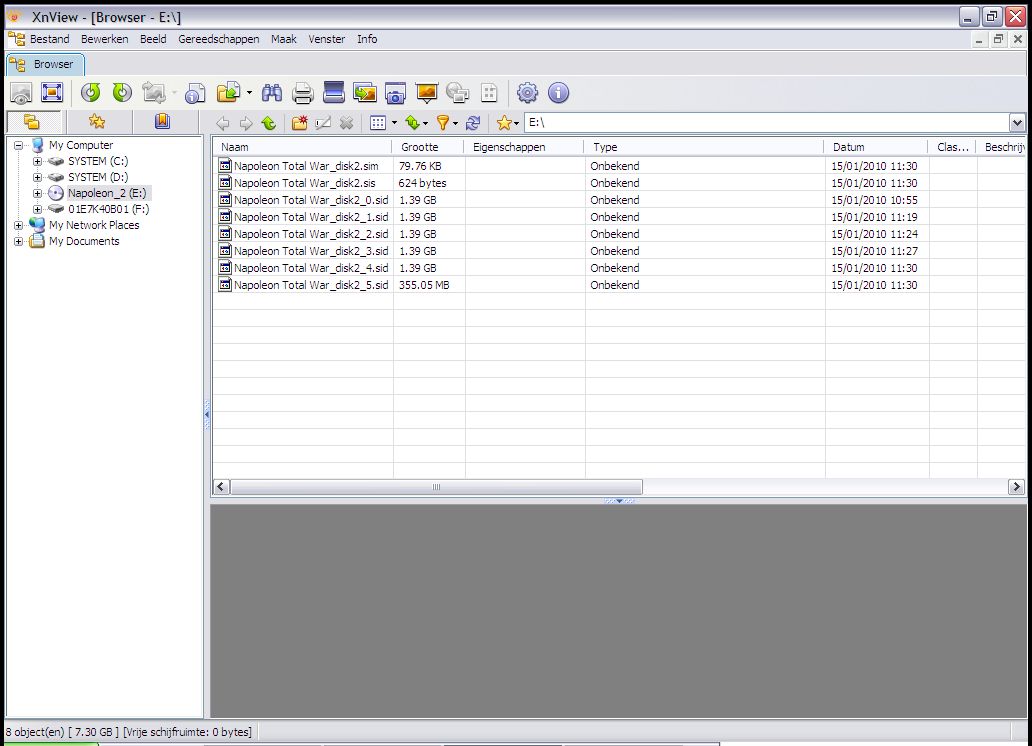
Task: Expand the Napoleon_2 (E:) drive node
Action: pyautogui.click(x=38, y=194)
